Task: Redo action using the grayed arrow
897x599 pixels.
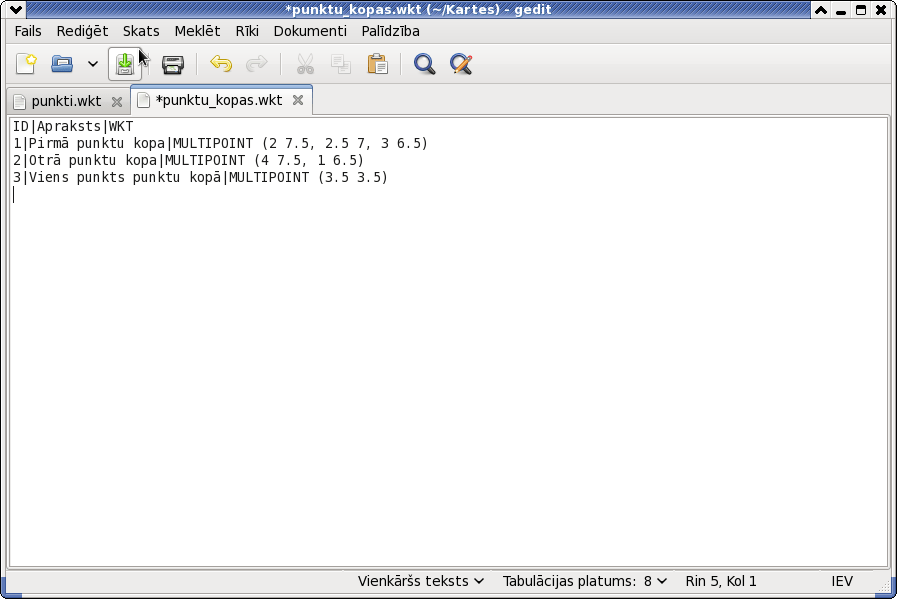Action: click(257, 64)
